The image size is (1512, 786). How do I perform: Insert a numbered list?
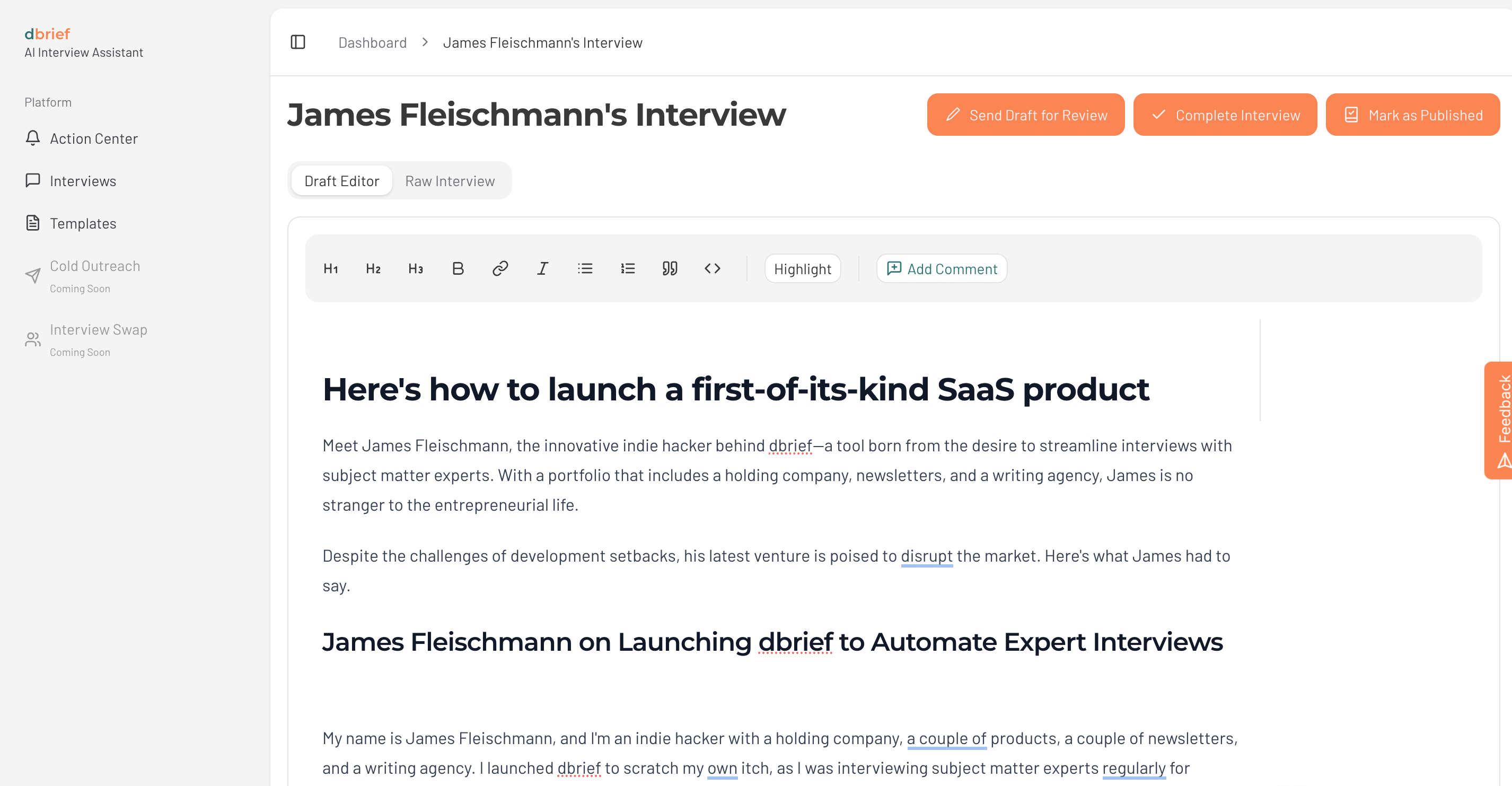coord(628,269)
